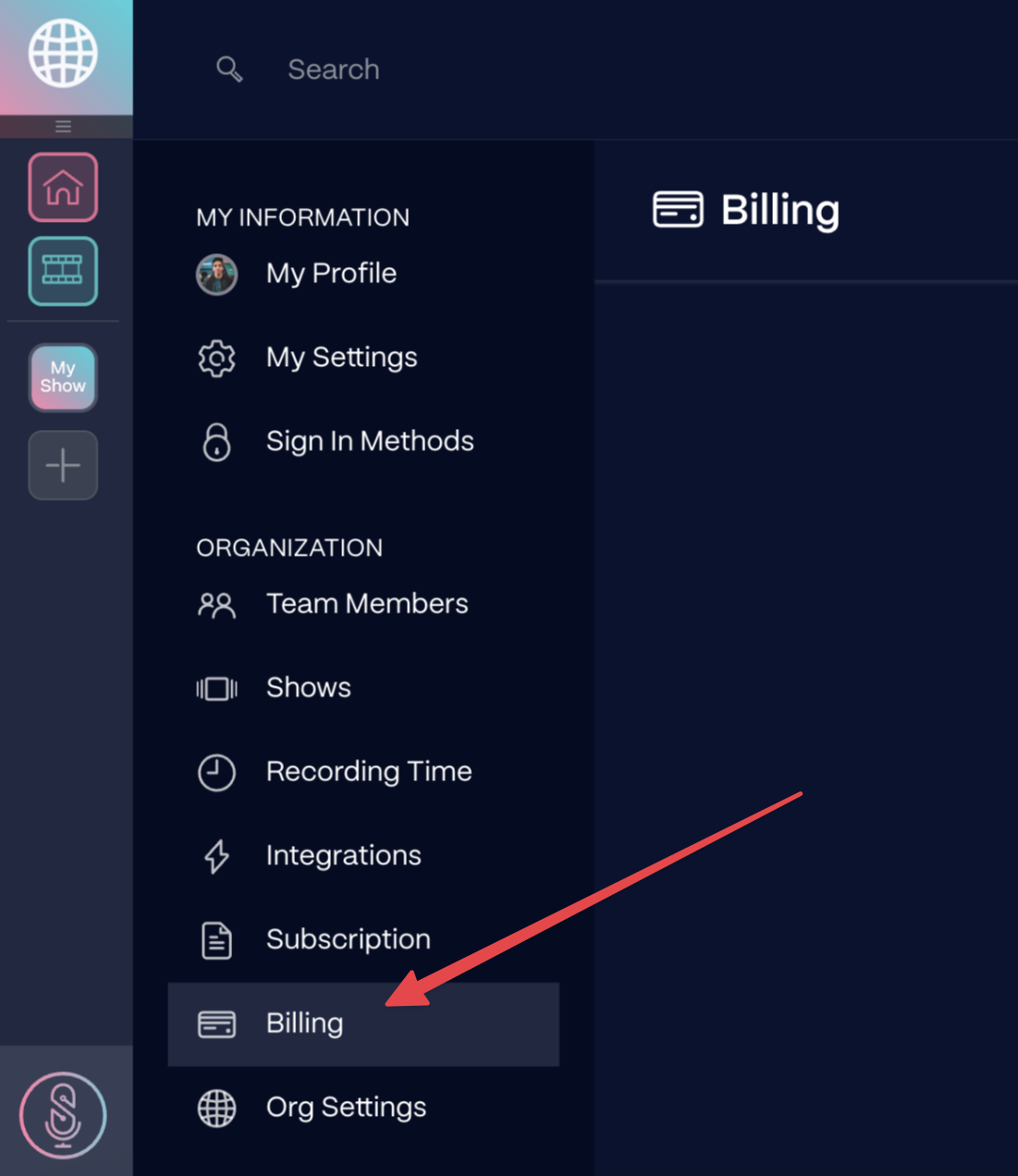Open Team Members page
Viewport: 1018px width, 1176px height.
click(363, 604)
